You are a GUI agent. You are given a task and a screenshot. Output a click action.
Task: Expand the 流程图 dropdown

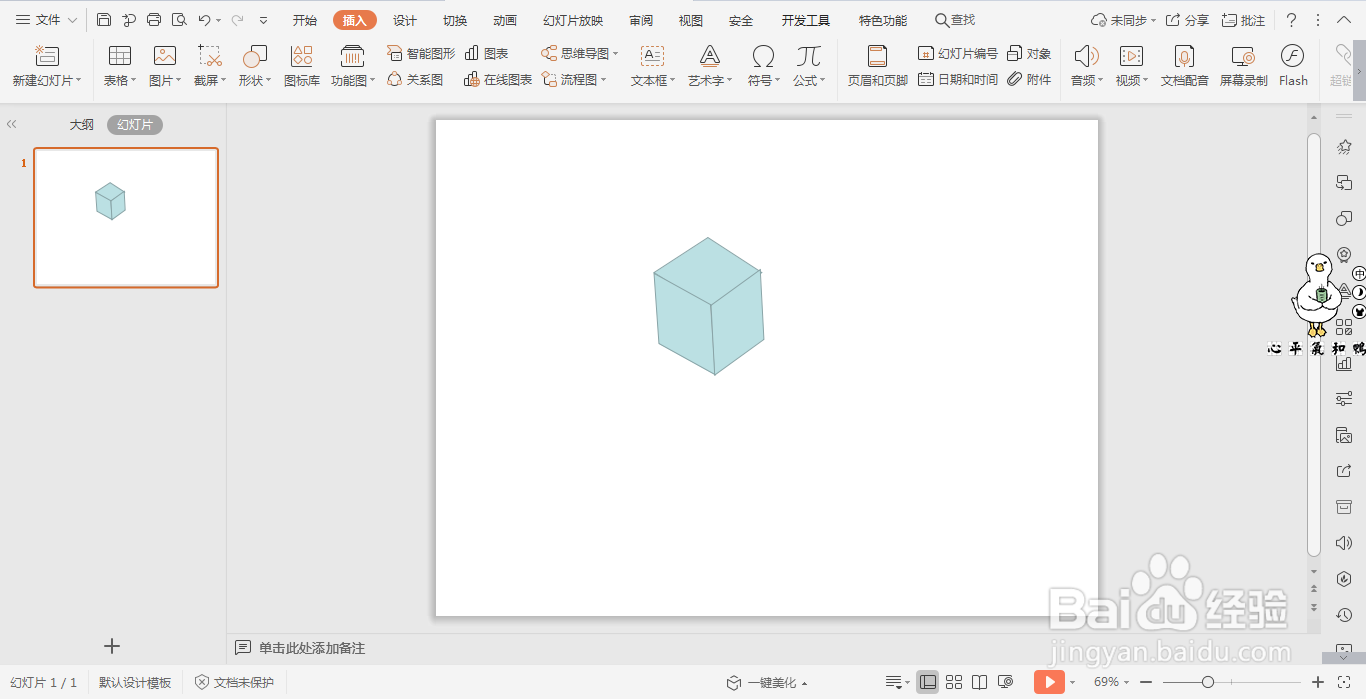[604, 80]
